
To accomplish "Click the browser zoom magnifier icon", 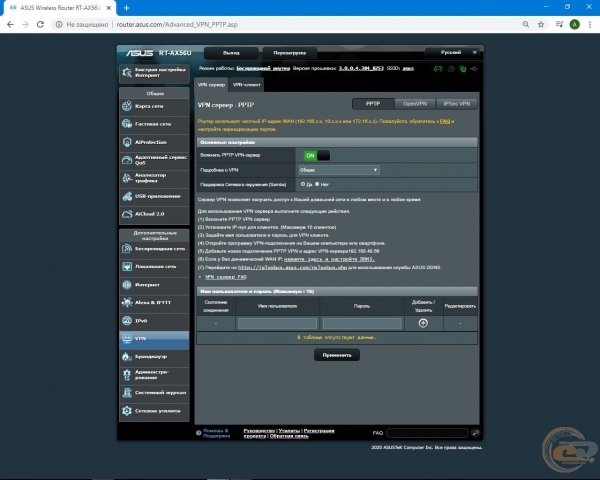I will [x=526, y=24].
